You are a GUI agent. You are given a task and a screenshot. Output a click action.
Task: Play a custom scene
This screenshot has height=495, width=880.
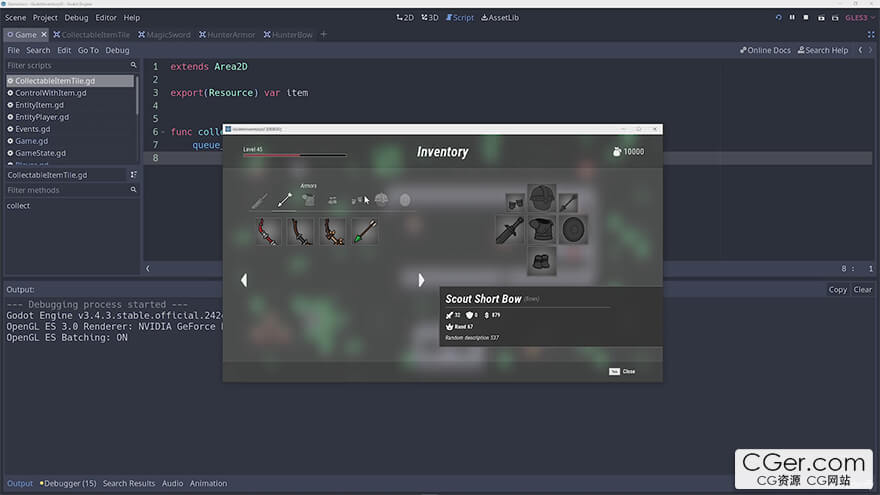835,18
